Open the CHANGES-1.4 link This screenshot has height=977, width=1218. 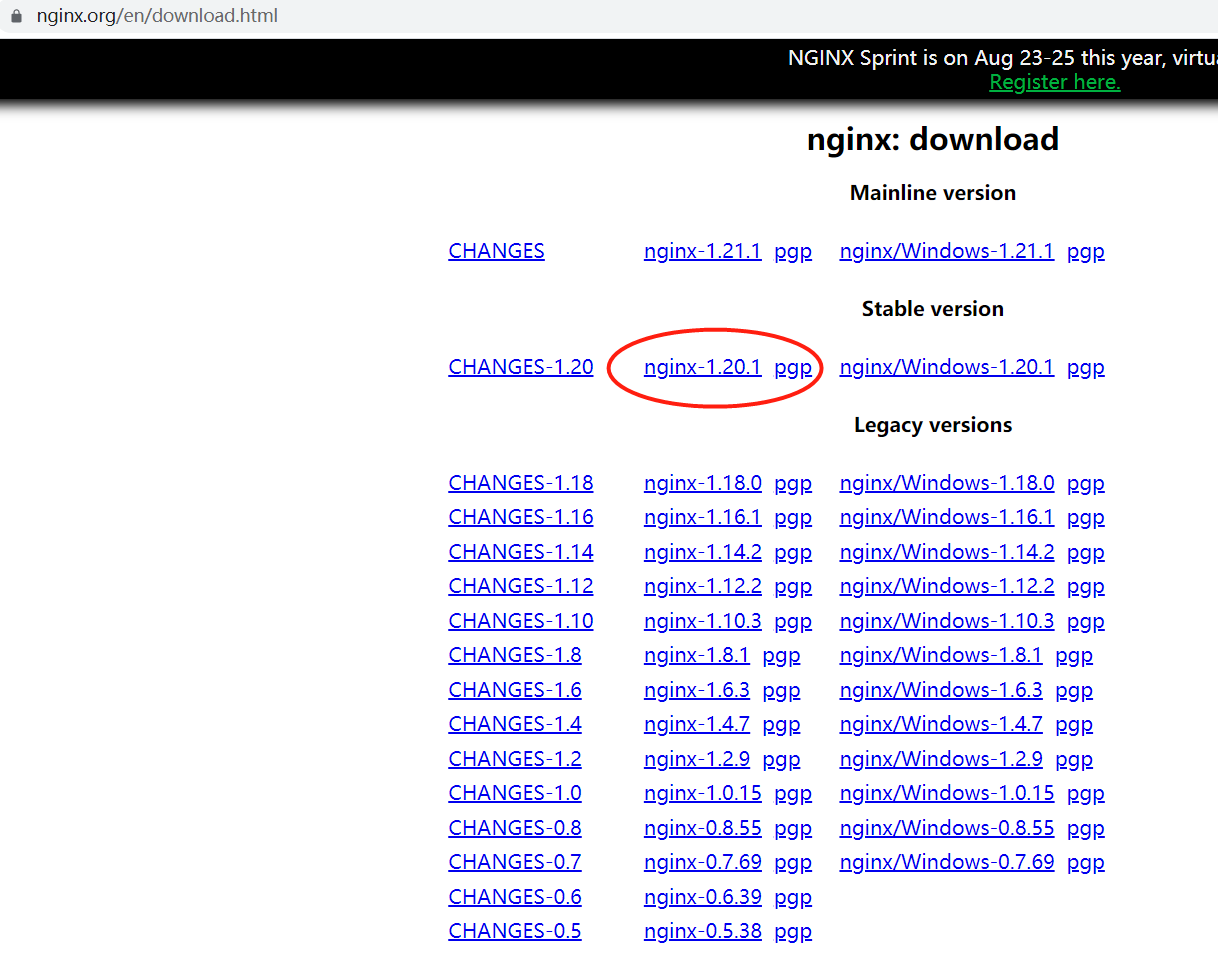click(x=515, y=724)
